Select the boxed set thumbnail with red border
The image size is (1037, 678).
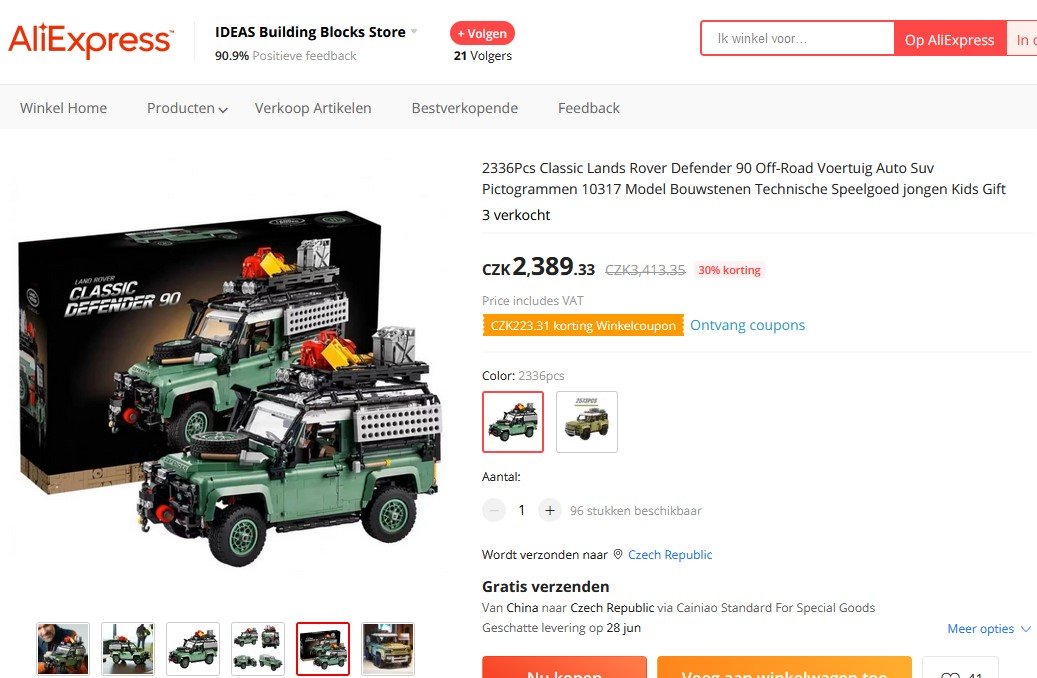(323, 649)
